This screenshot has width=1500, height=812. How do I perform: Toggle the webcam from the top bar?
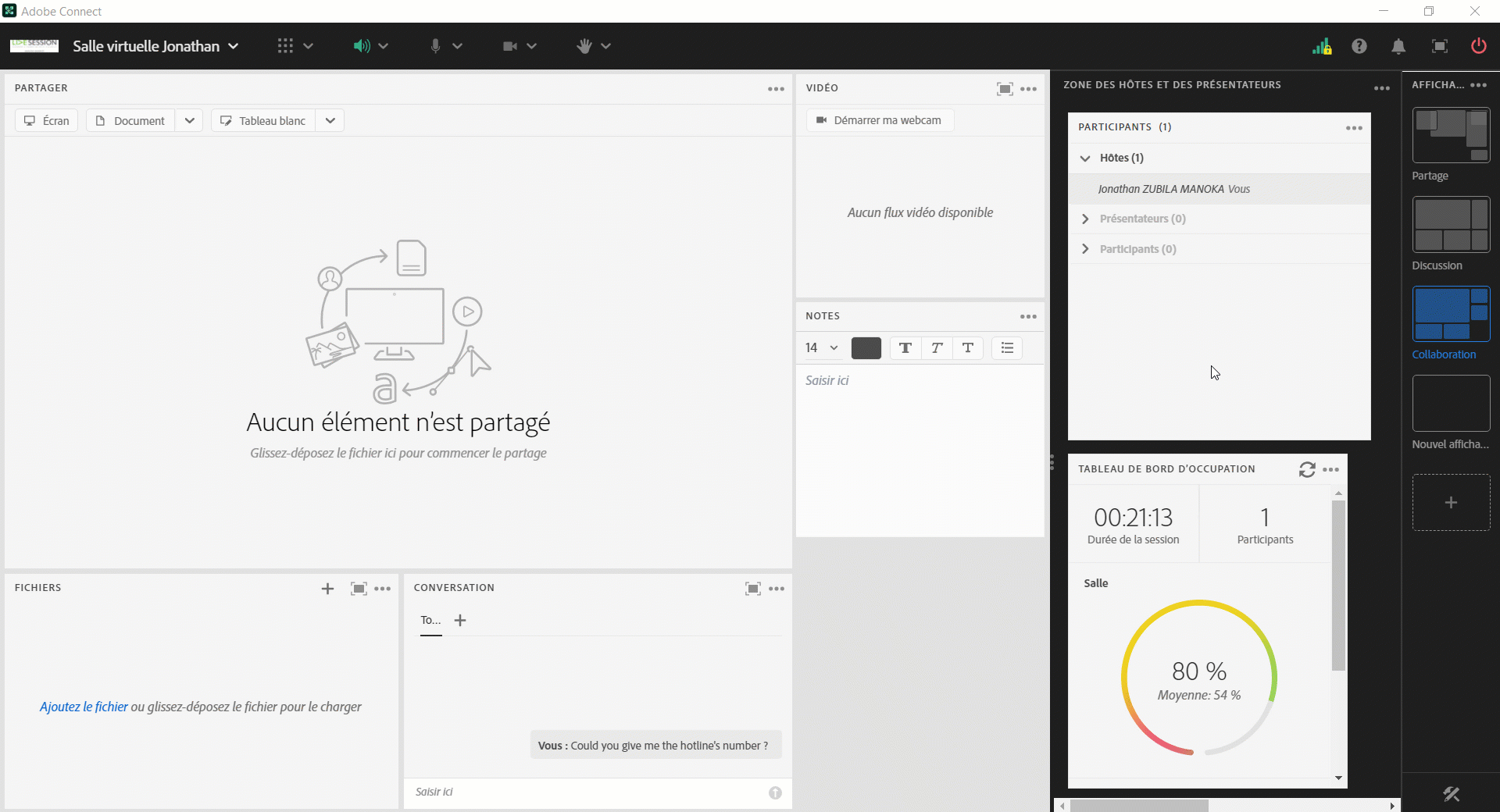click(510, 46)
